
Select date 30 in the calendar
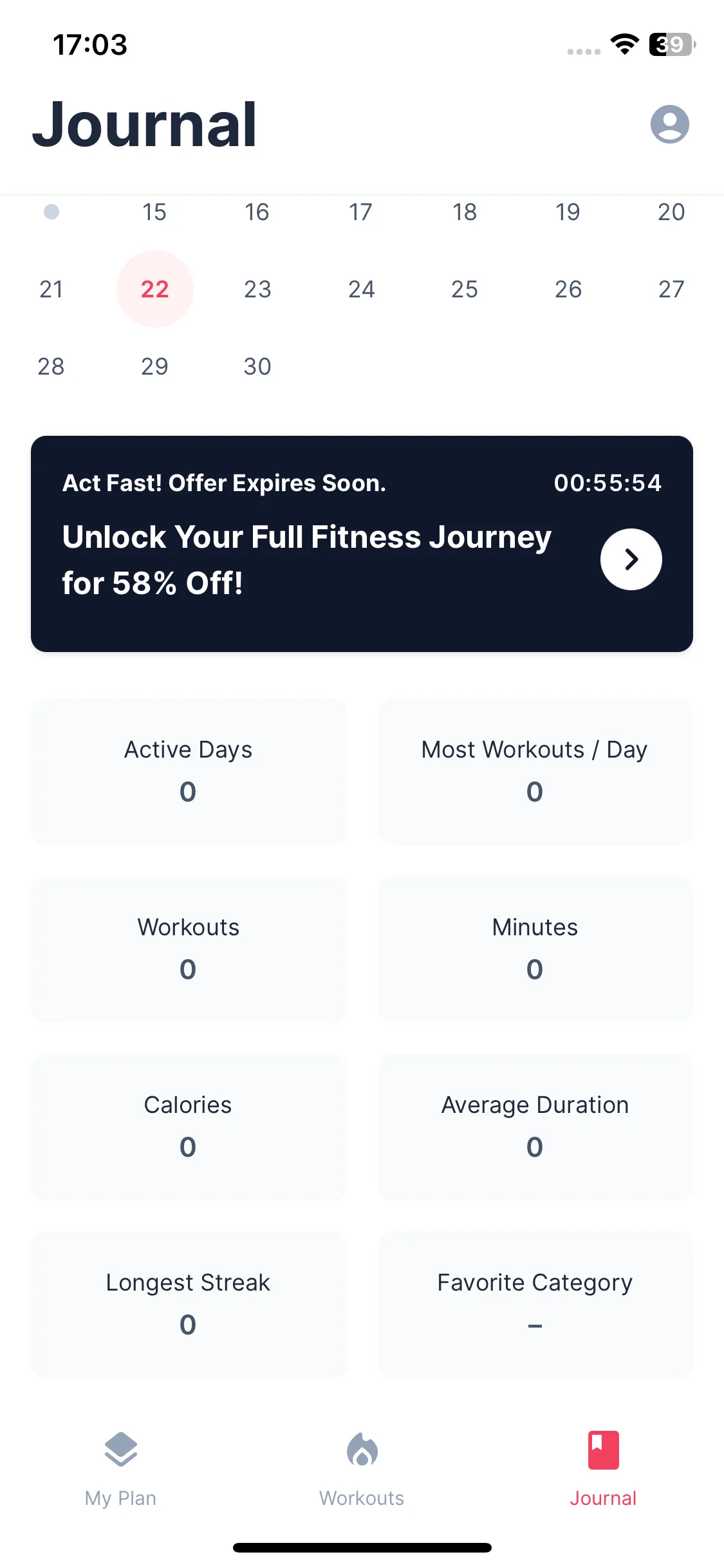tap(257, 366)
